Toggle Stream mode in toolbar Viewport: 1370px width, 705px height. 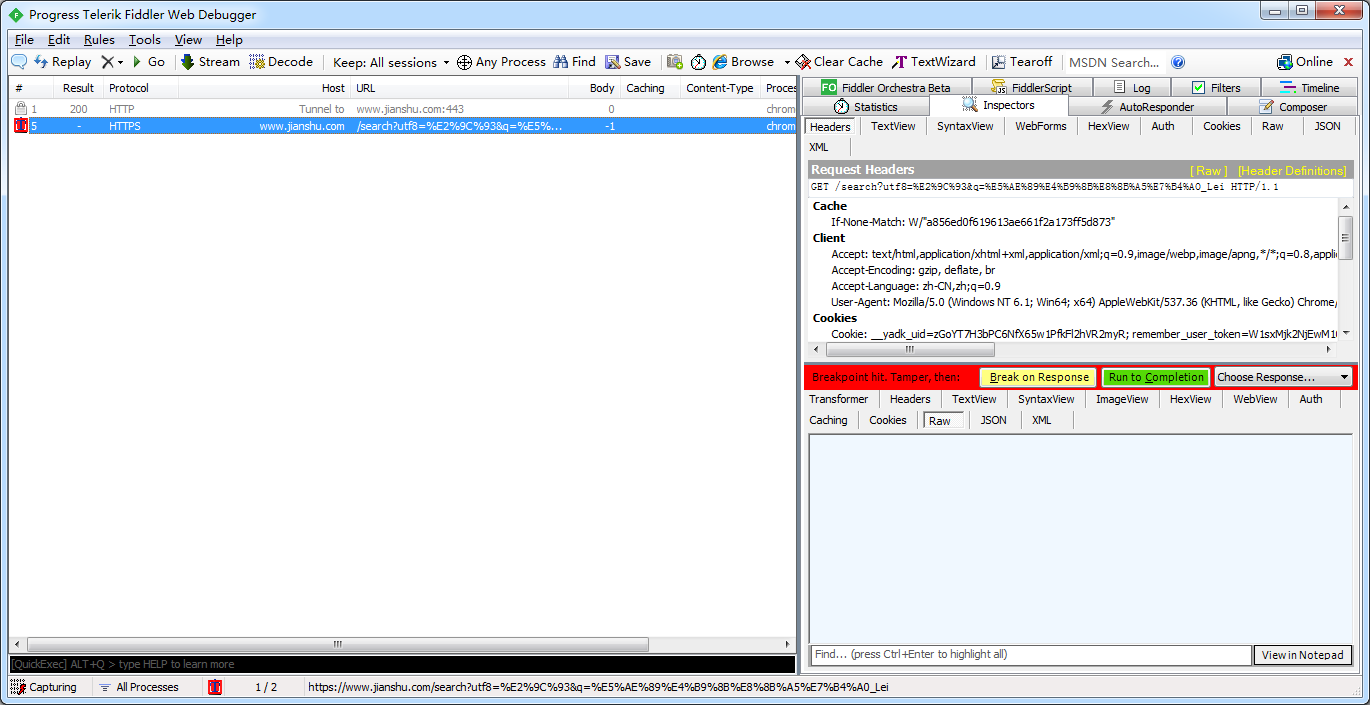click(x=210, y=62)
